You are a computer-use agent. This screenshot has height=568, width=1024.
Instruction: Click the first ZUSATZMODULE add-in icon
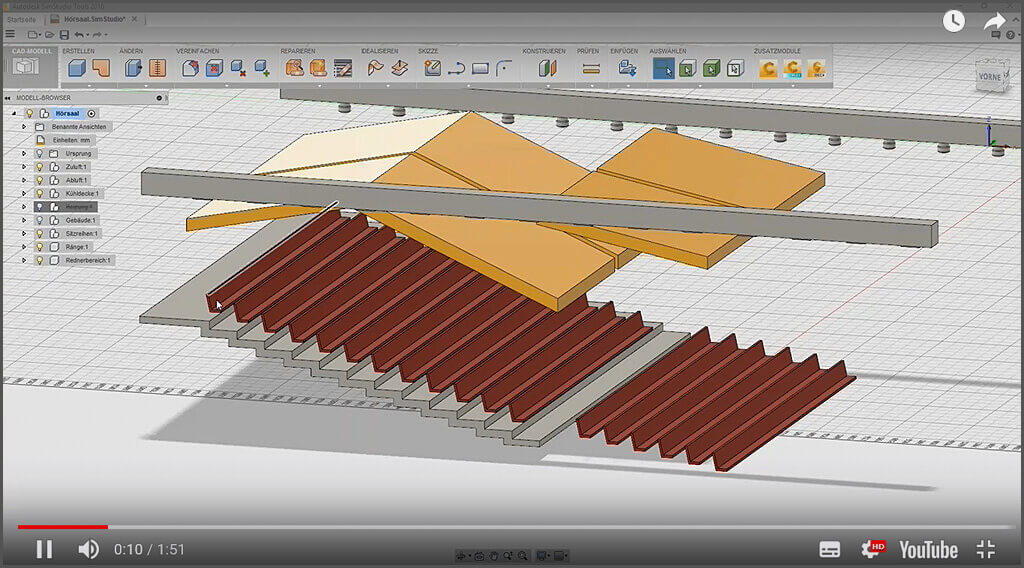point(767,68)
